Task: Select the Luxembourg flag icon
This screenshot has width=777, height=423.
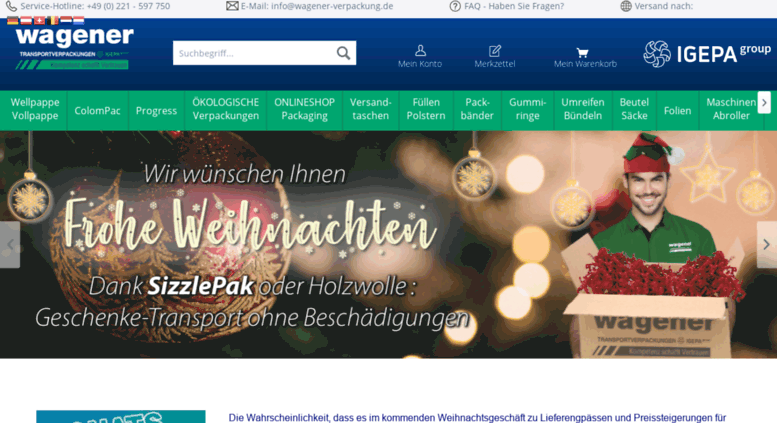Action: pos(79,21)
